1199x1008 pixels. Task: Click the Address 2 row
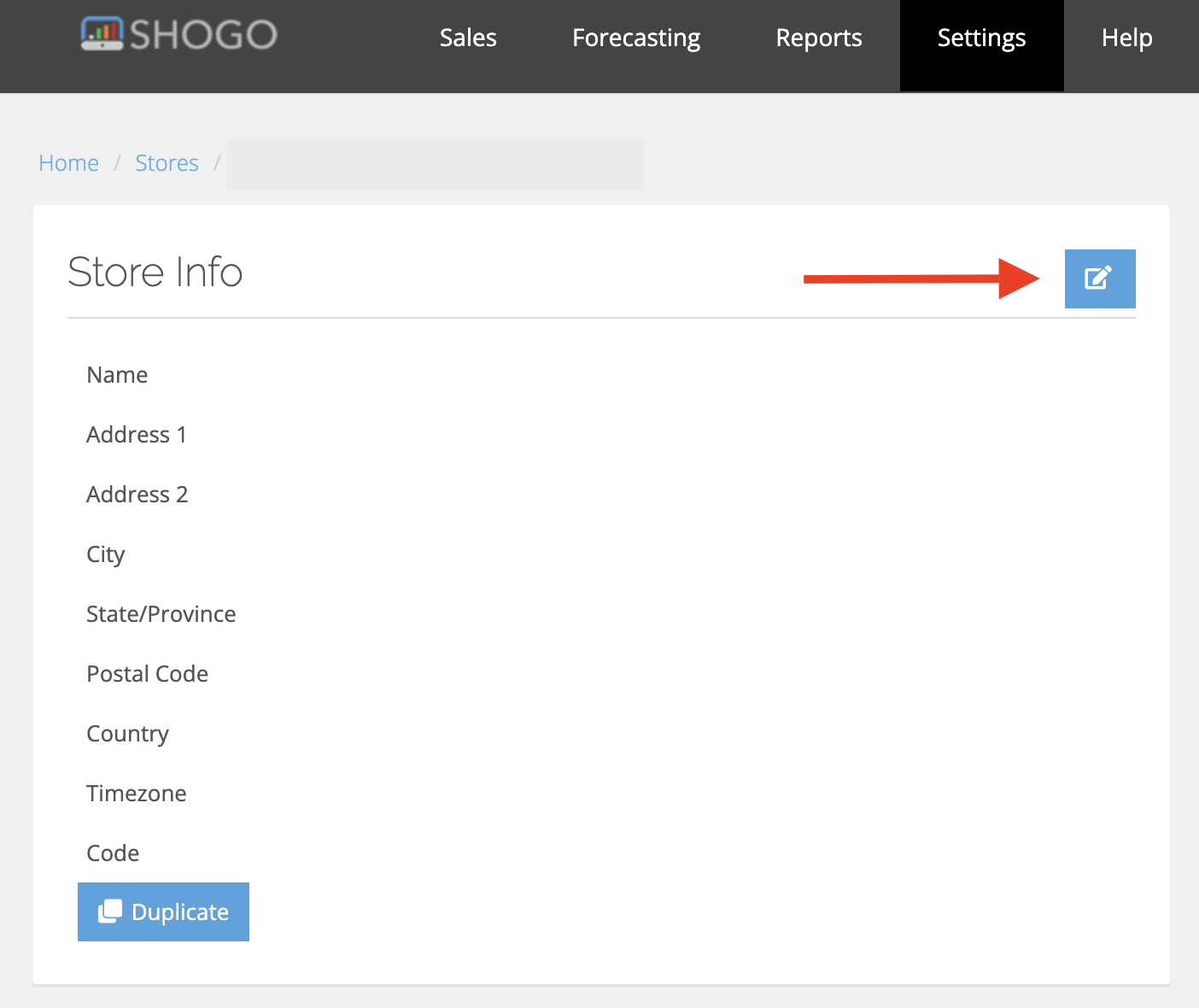(137, 494)
